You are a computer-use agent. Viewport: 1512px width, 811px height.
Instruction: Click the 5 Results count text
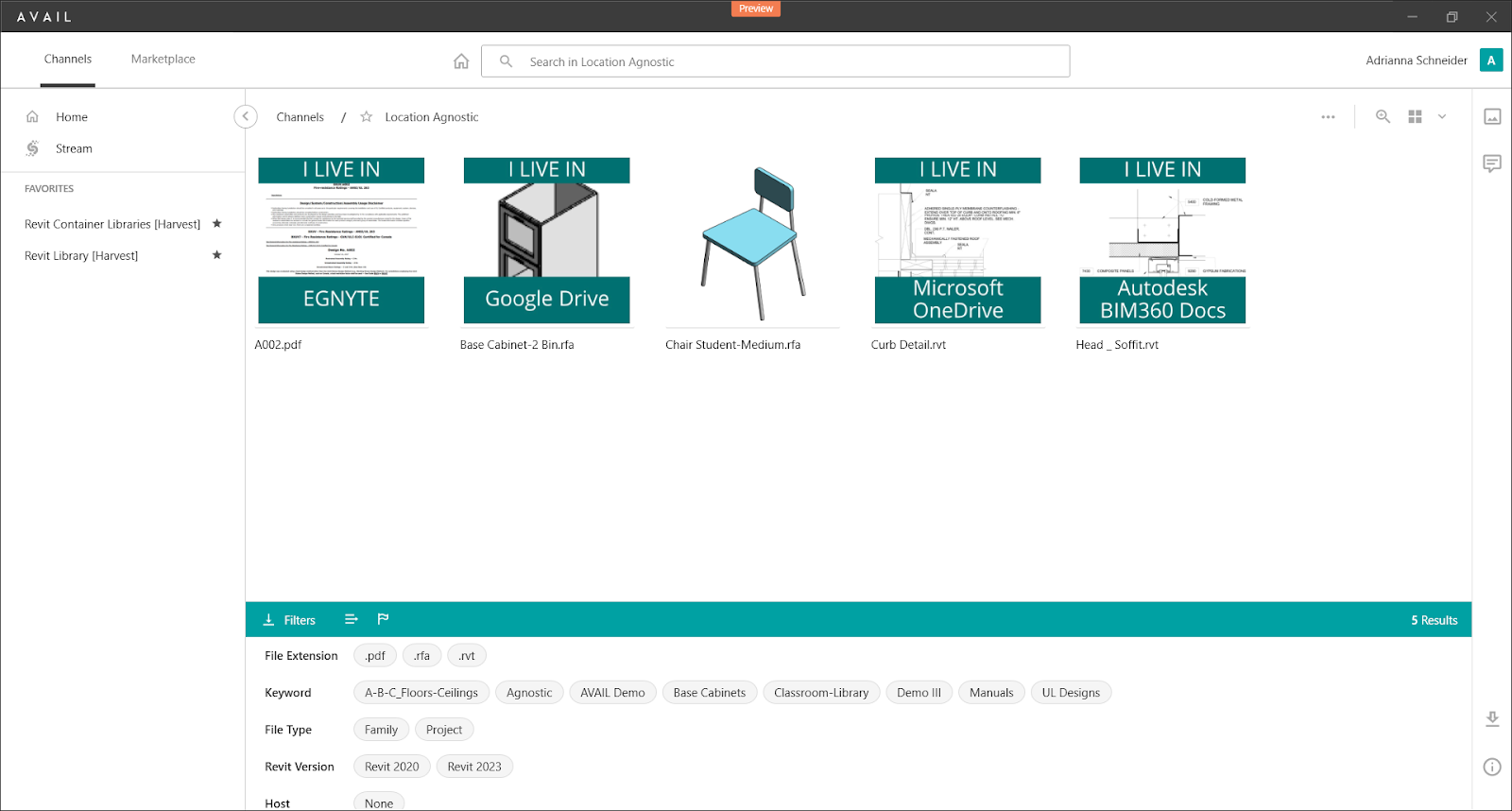point(1435,620)
